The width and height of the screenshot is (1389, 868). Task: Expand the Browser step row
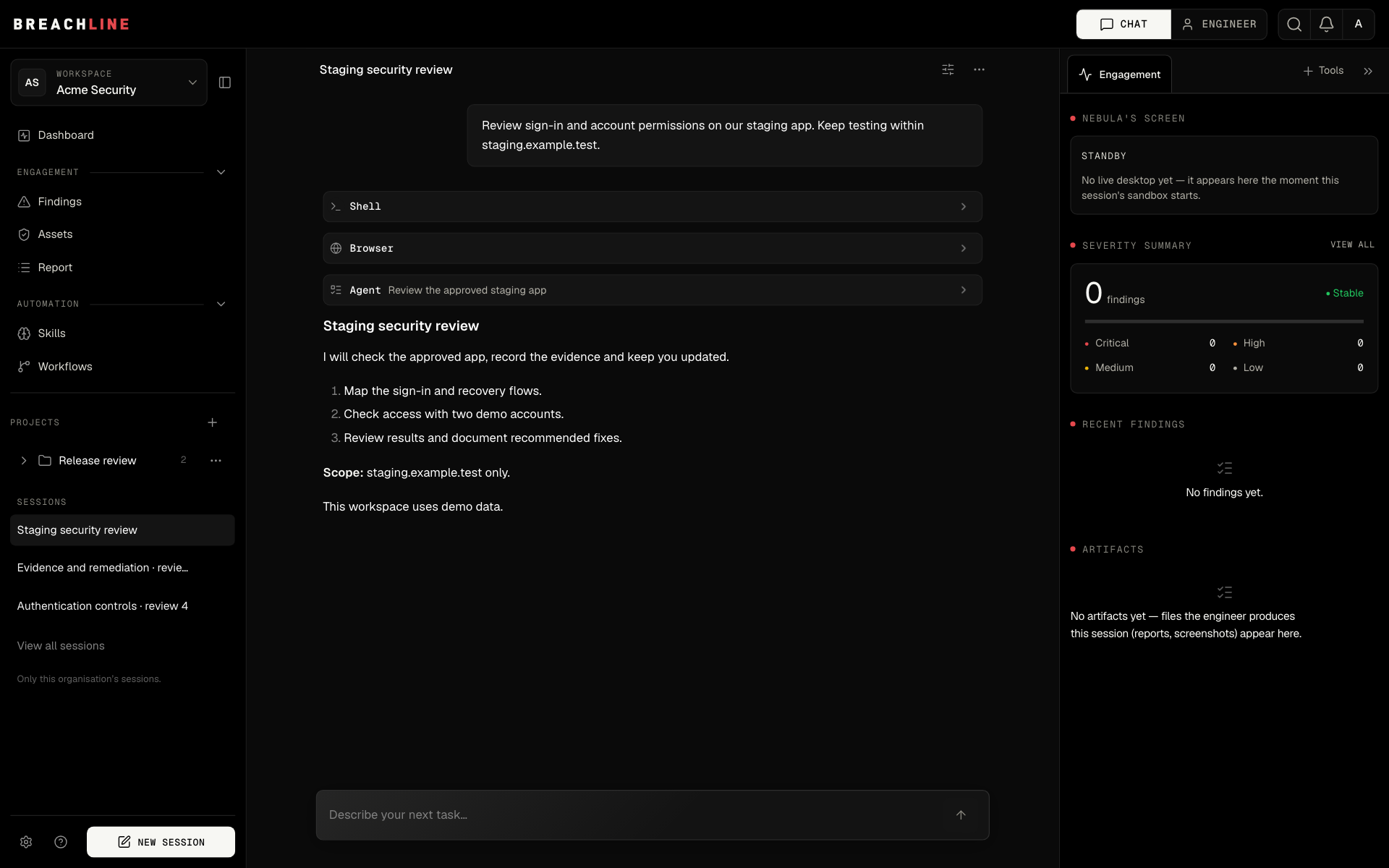[653, 248]
